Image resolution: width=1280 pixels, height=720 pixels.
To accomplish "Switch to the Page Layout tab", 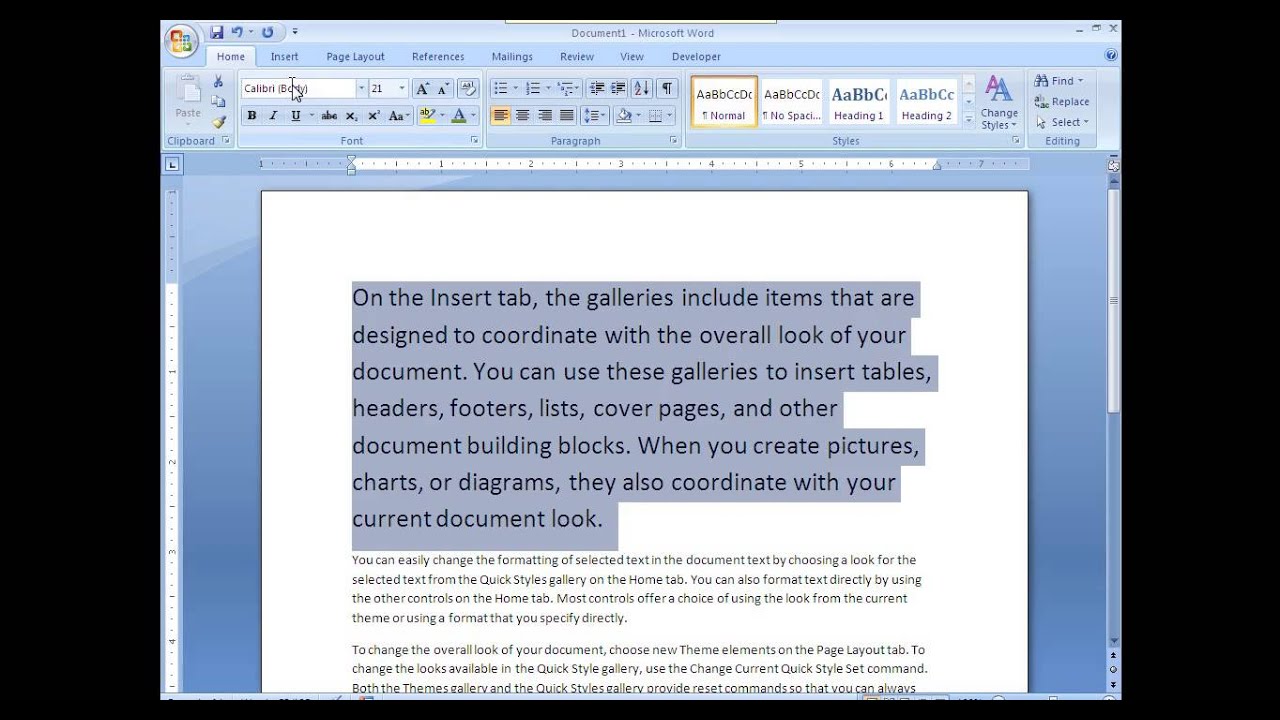I will click(355, 57).
